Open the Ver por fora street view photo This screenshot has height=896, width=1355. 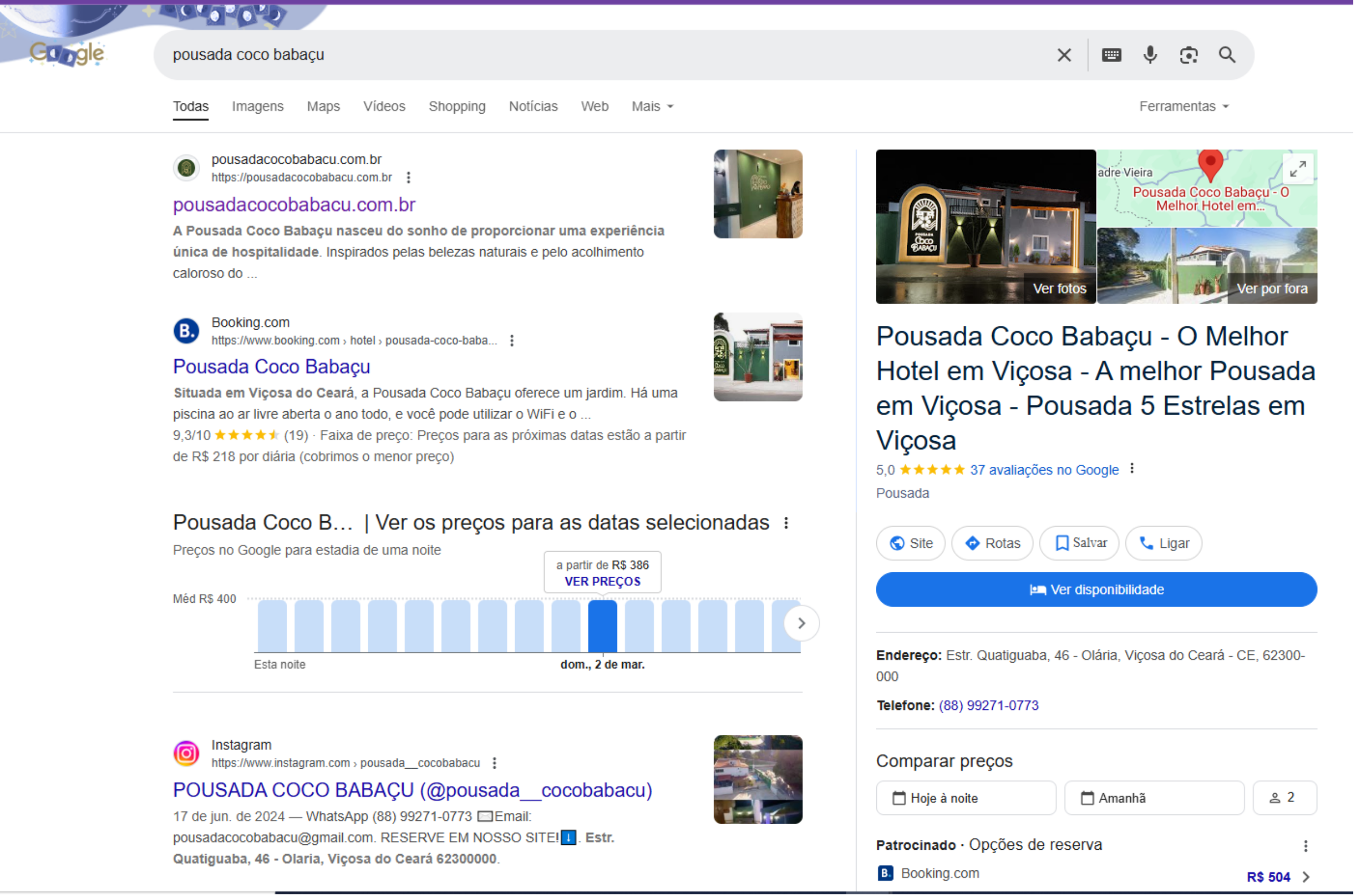1207,266
